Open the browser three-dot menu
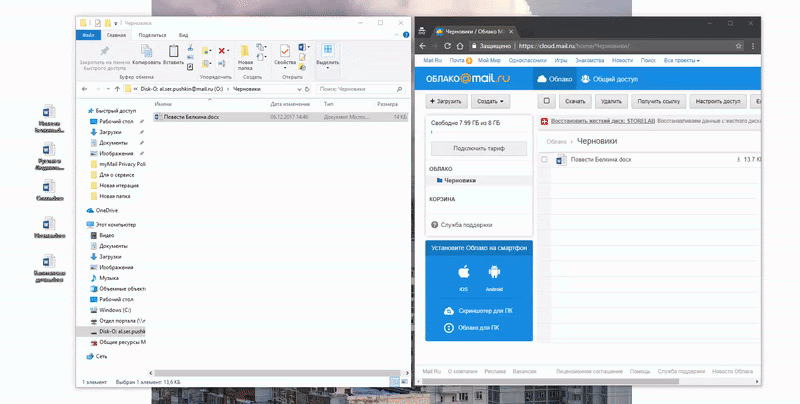 tap(753, 46)
